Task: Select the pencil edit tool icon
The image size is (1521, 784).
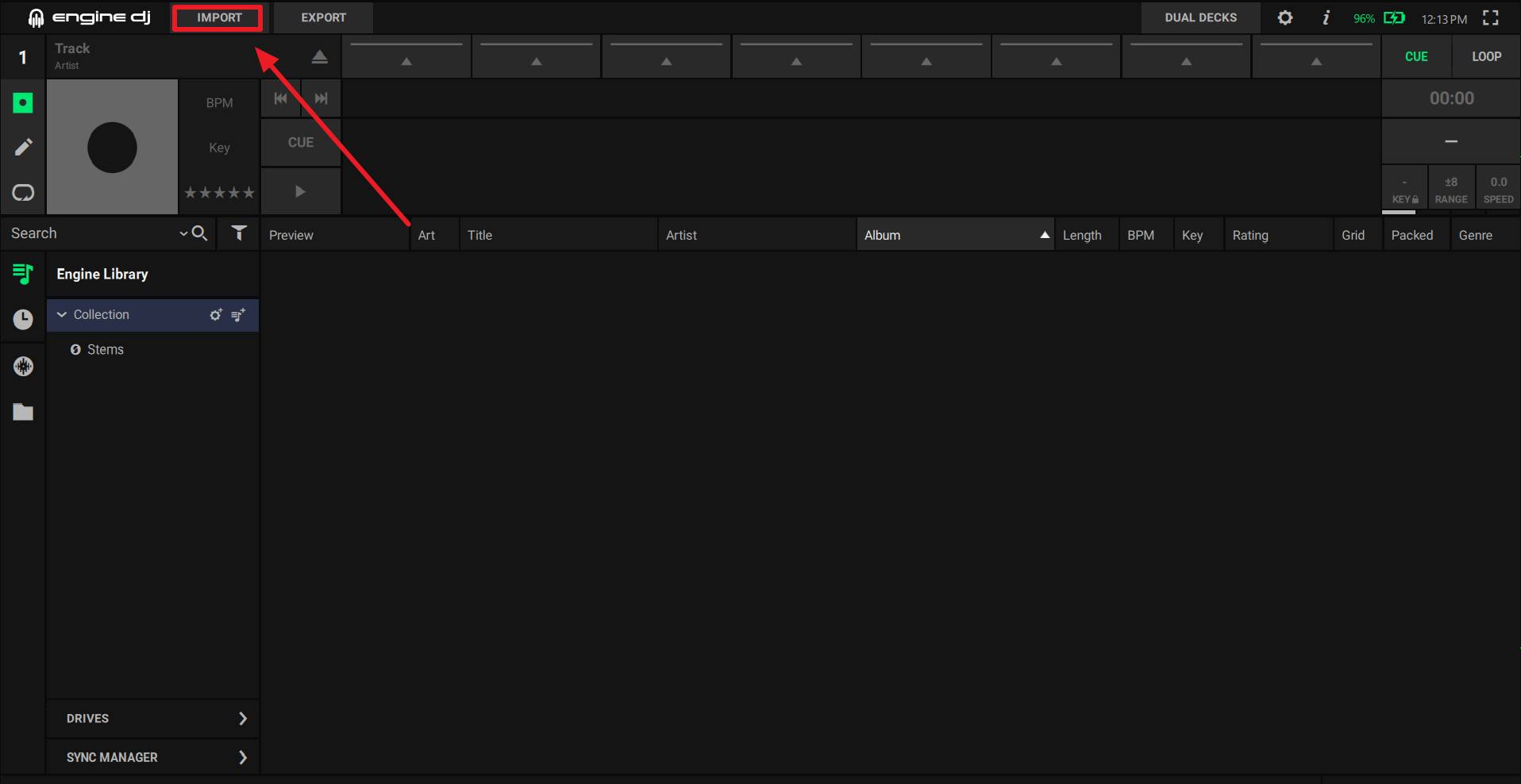Action: point(23,147)
